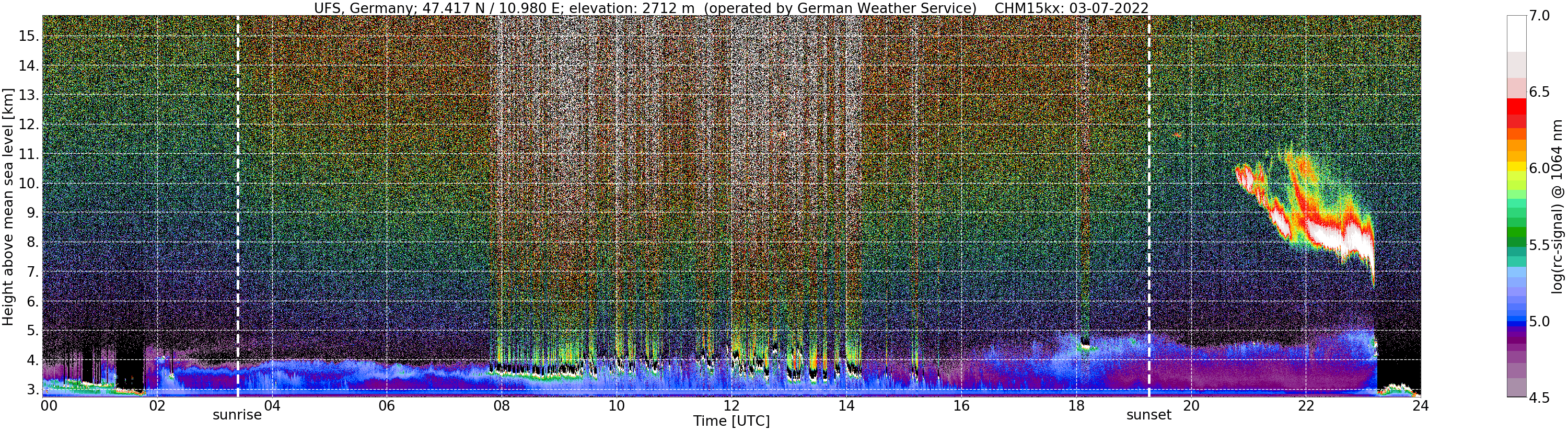This screenshot has width=1568, height=431.
Task: Click the y-axis tick label '6.'
Action: [33, 301]
